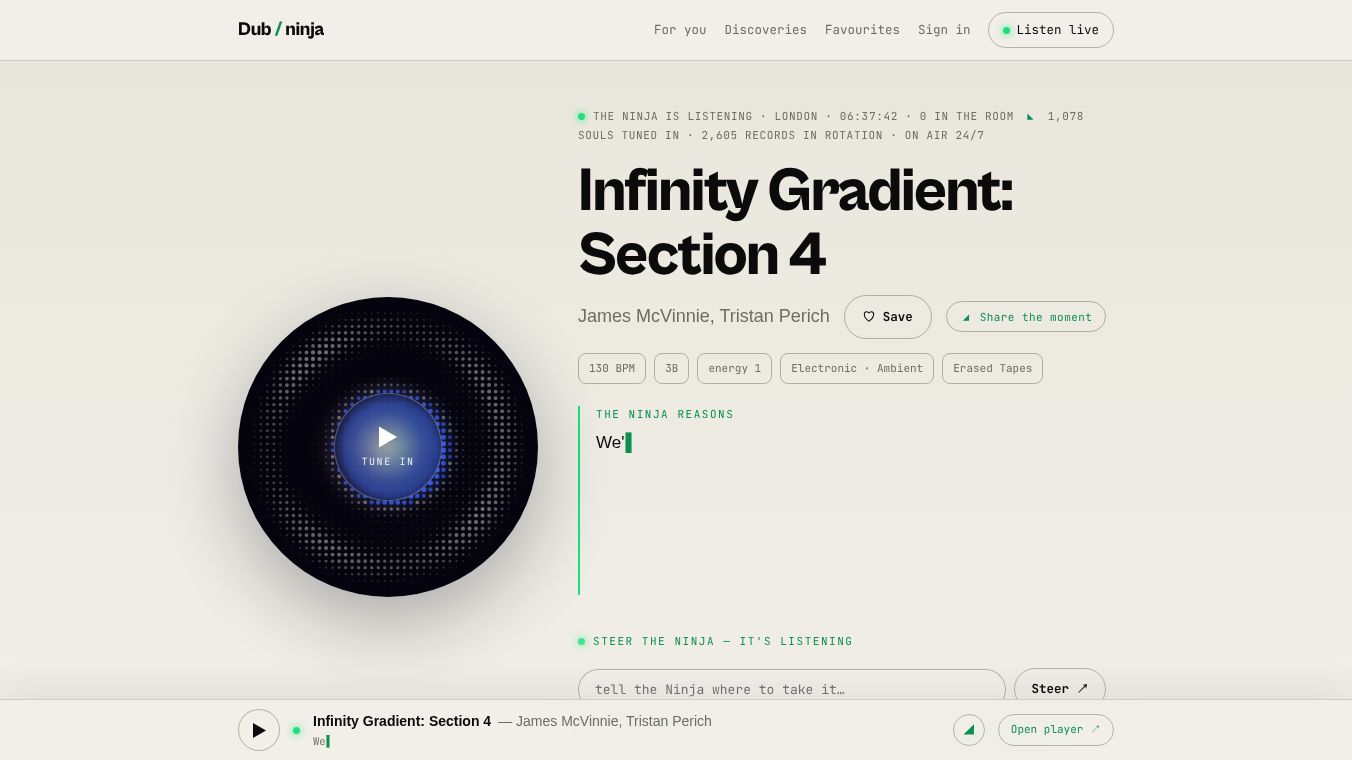Click the small green triangle beside souls count
Viewport: 1352px width, 760px height.
point(1030,117)
